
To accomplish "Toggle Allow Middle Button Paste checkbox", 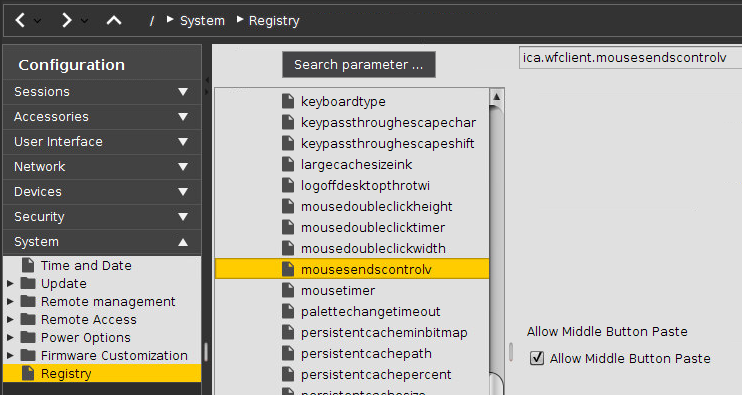I will click(537, 358).
